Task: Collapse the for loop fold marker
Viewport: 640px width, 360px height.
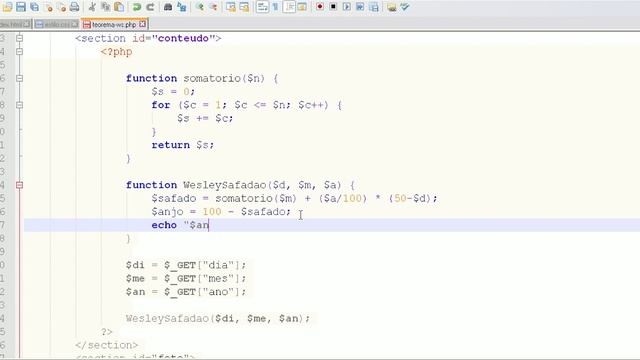Action: tap(19, 105)
